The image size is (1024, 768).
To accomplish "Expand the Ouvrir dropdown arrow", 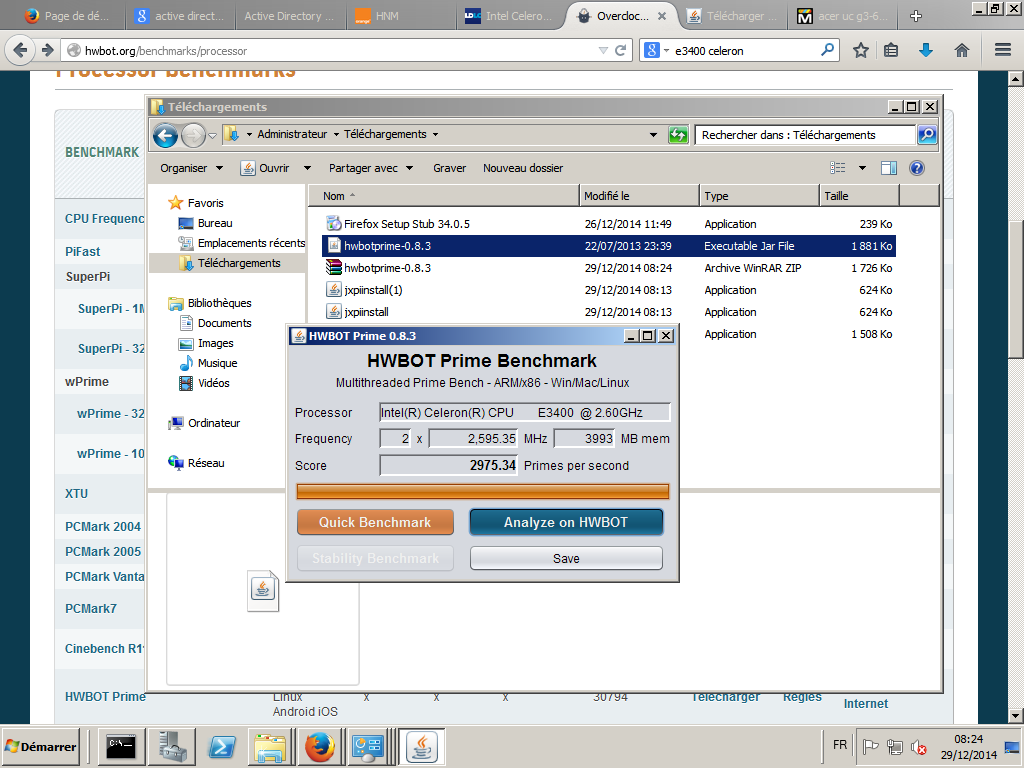I will tap(307, 168).
